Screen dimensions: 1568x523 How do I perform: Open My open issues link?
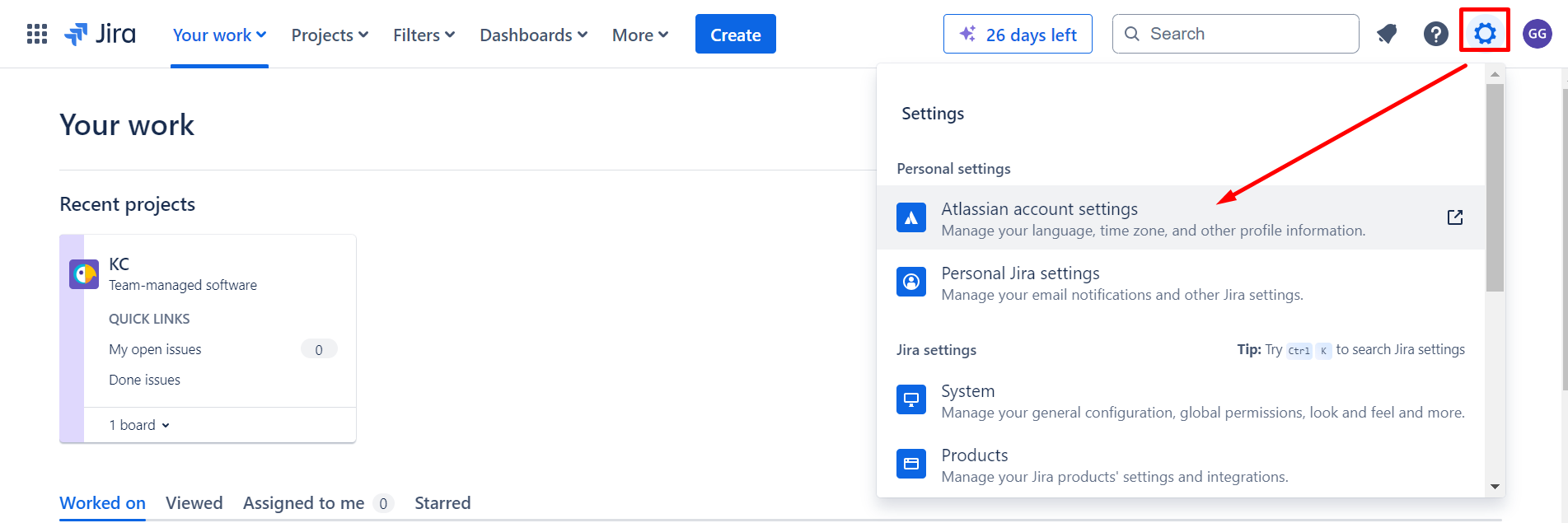155,349
